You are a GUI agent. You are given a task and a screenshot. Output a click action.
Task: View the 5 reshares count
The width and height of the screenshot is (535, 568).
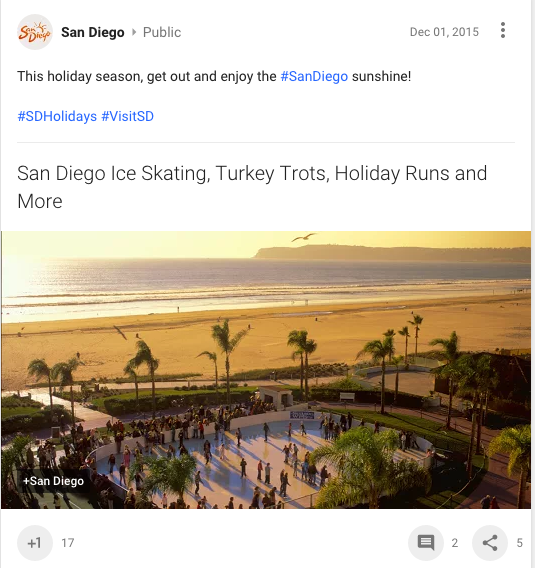[x=519, y=543]
